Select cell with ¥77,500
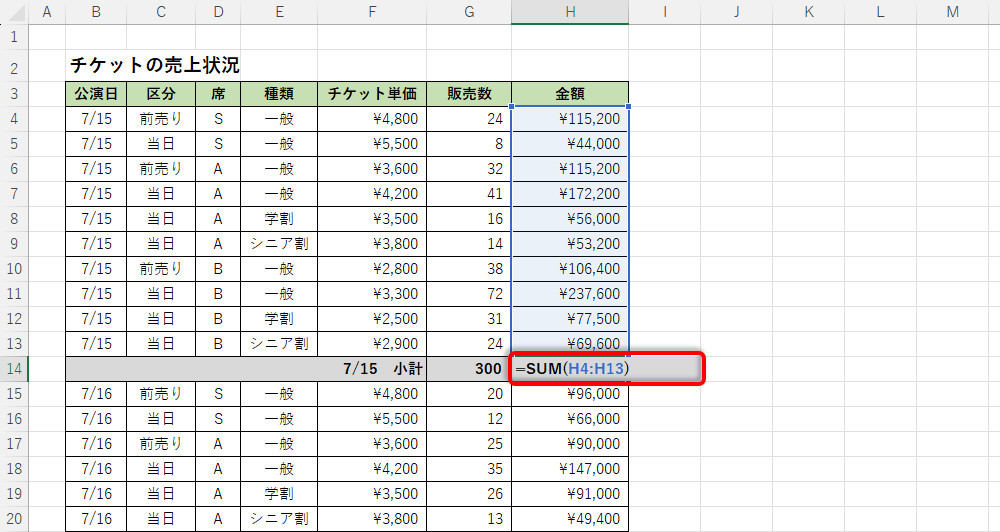The image size is (1000, 532). 570,319
